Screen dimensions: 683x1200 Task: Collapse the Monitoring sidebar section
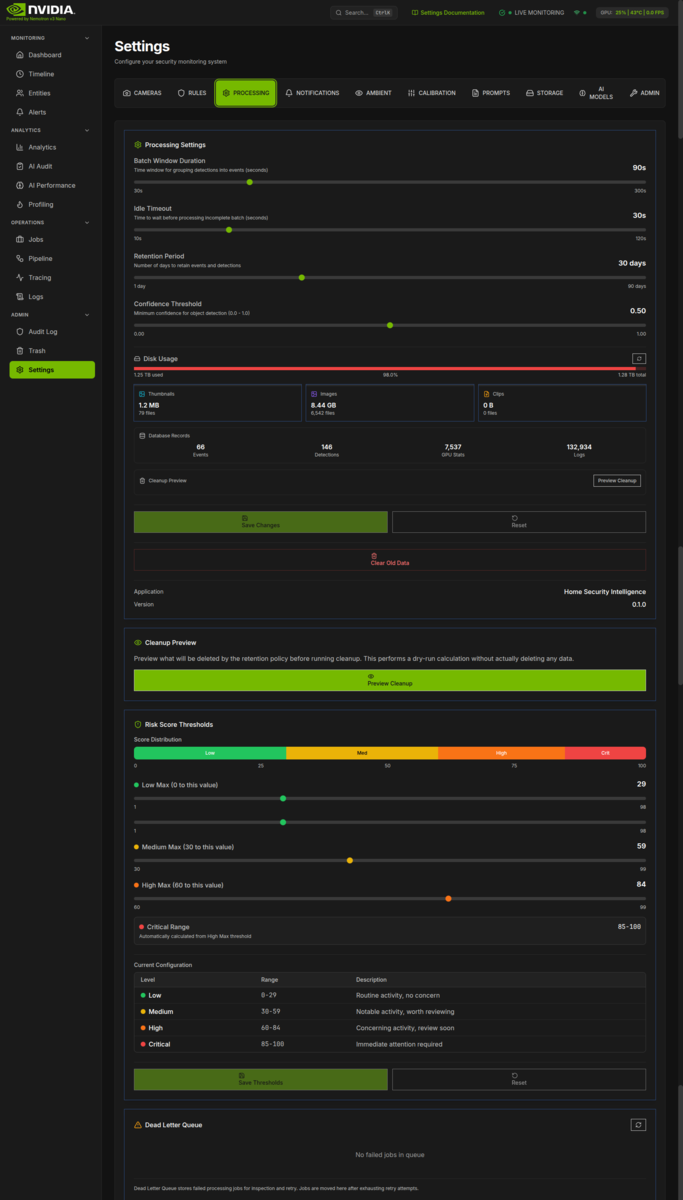tap(87, 38)
